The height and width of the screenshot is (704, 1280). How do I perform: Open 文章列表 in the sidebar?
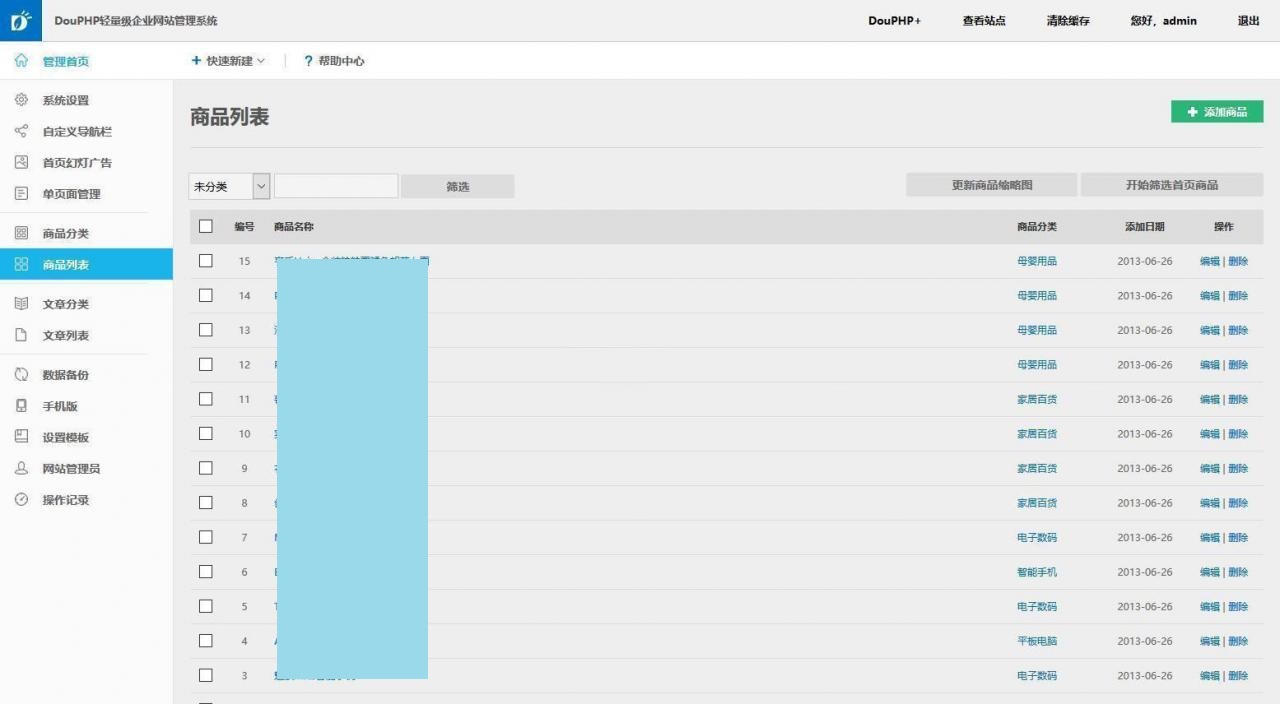coord(66,335)
